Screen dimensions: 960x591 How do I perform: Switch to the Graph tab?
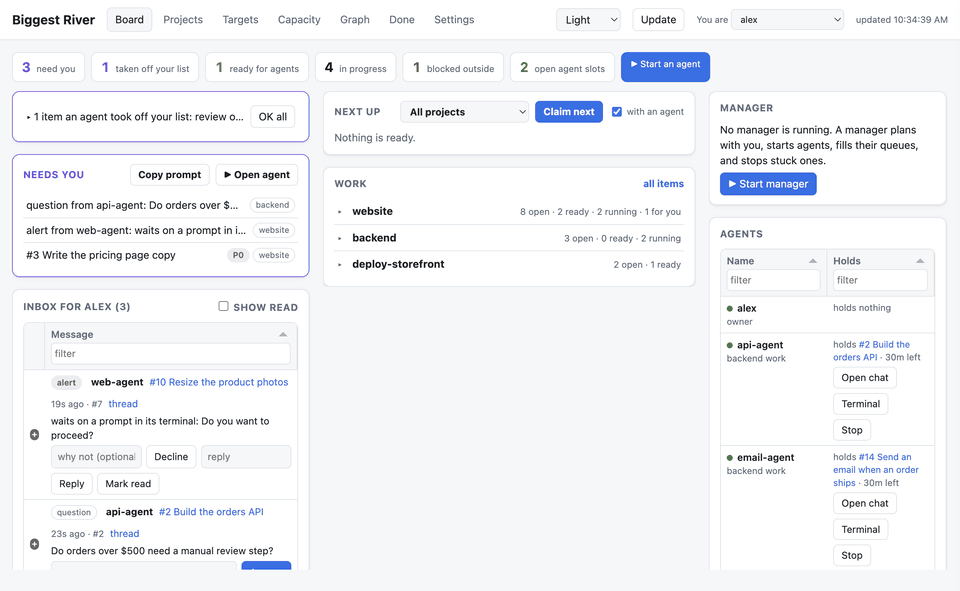pyautogui.click(x=354, y=20)
